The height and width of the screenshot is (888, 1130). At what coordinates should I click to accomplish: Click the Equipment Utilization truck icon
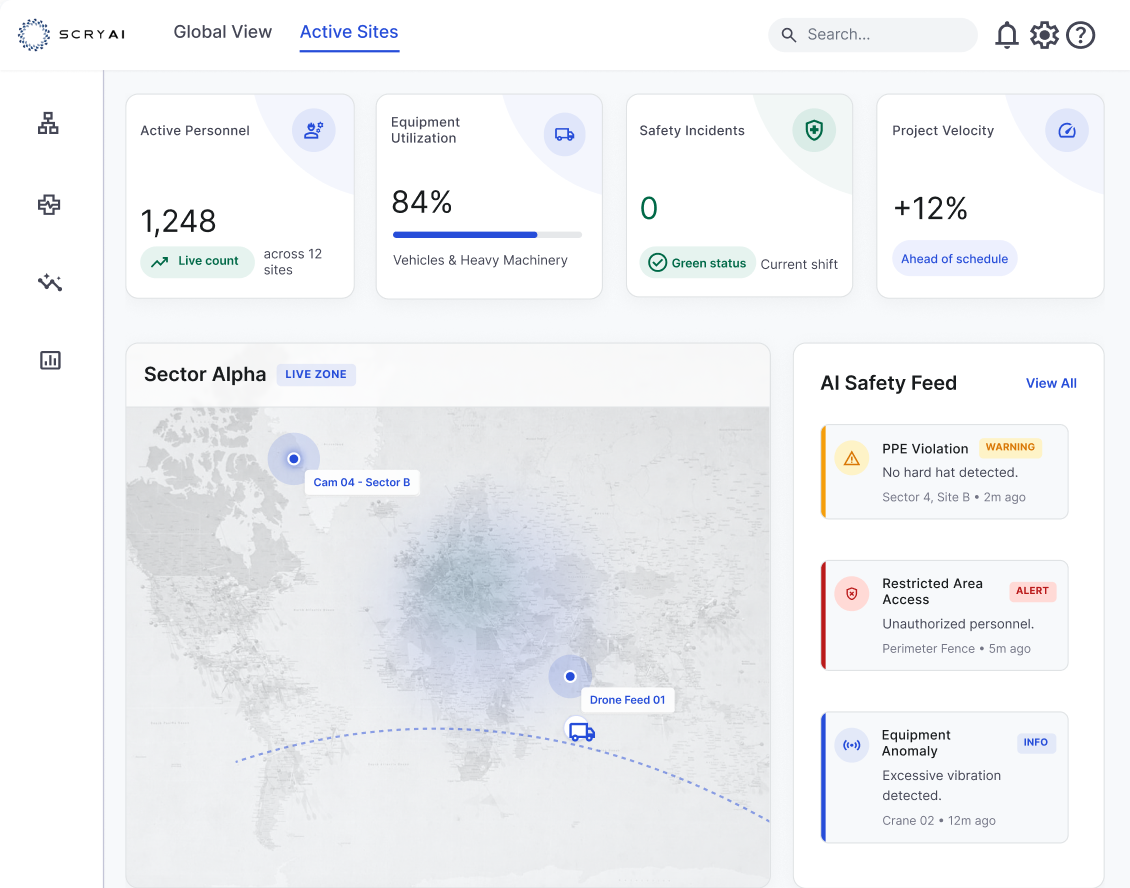tap(564, 134)
